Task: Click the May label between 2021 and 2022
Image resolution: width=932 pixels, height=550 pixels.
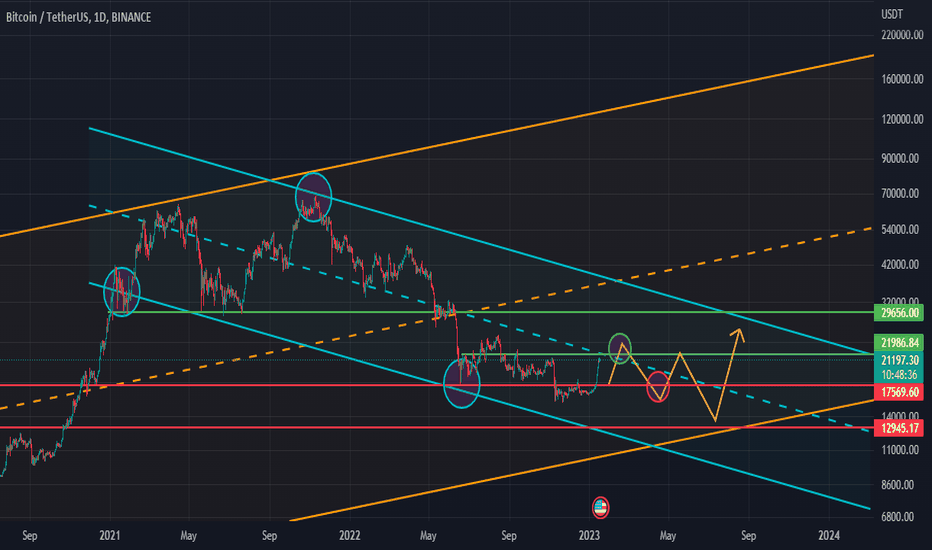Action: point(188,536)
